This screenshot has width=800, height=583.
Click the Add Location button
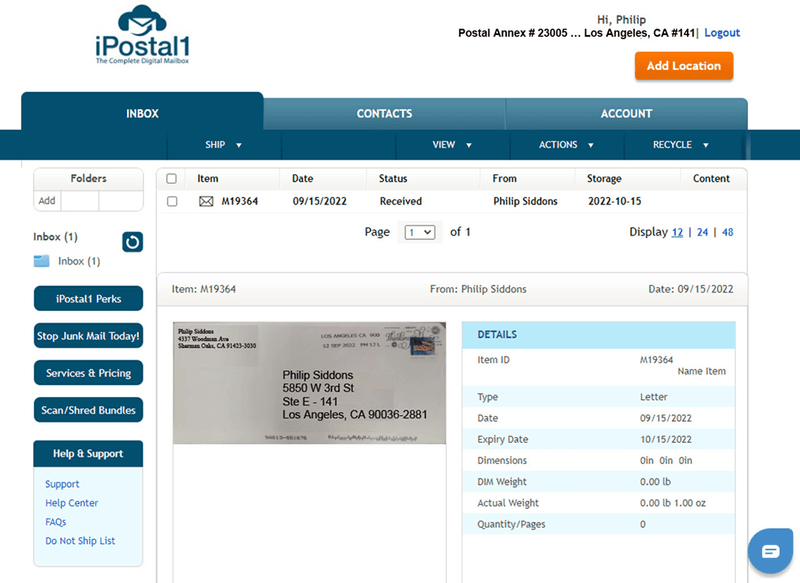(x=683, y=66)
